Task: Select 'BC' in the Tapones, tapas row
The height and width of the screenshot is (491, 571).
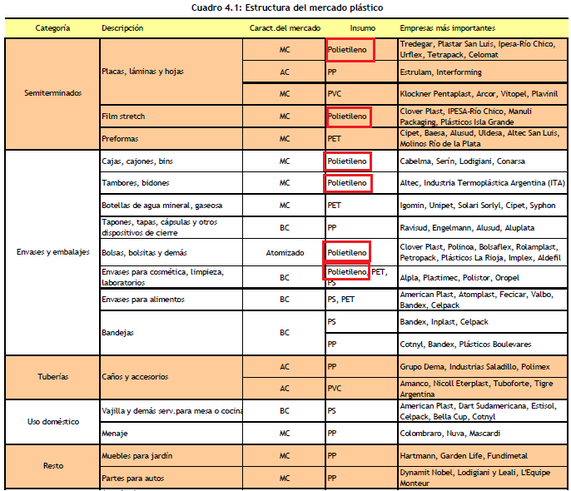Action: (x=285, y=228)
